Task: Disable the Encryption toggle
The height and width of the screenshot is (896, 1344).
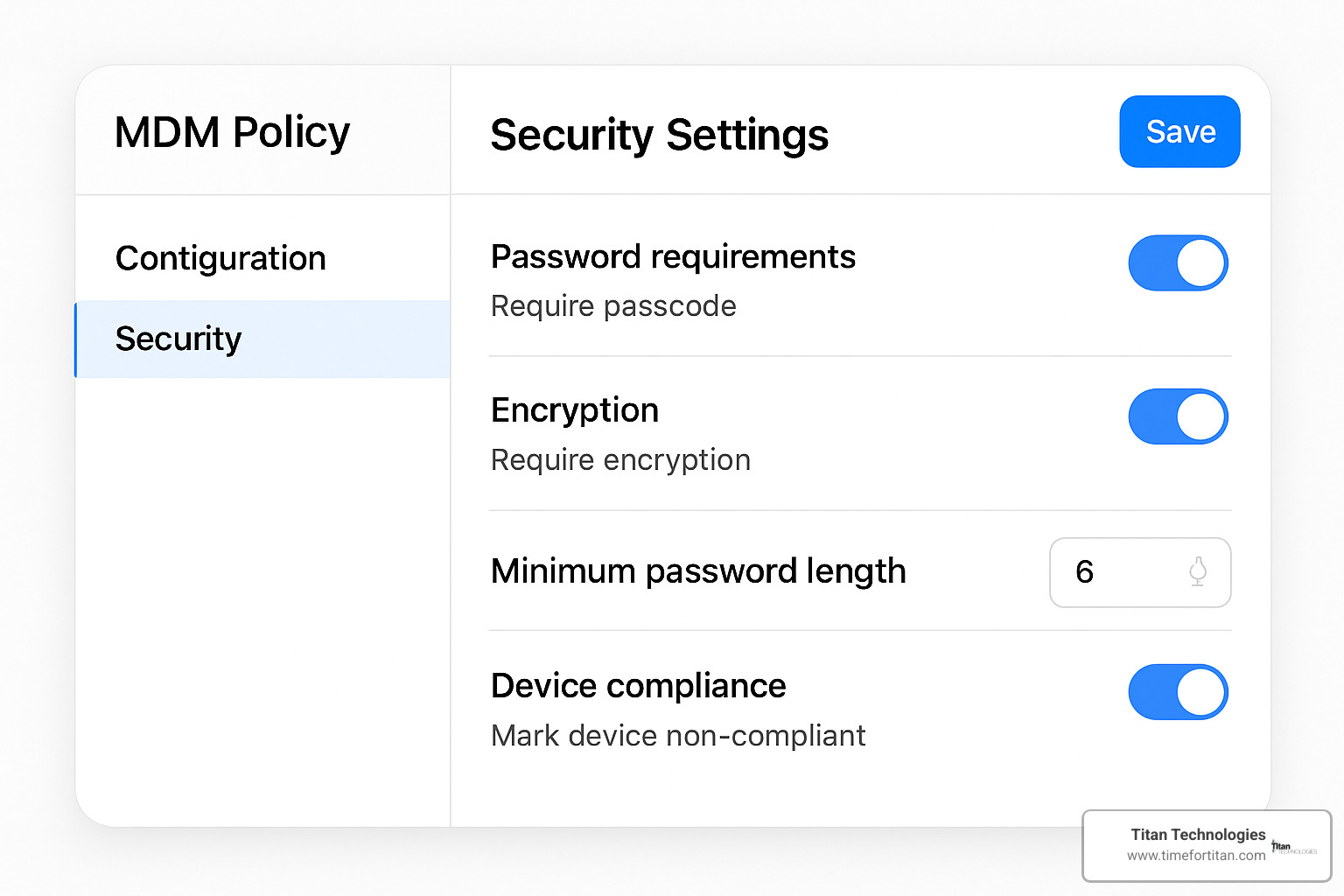Action: (1178, 416)
